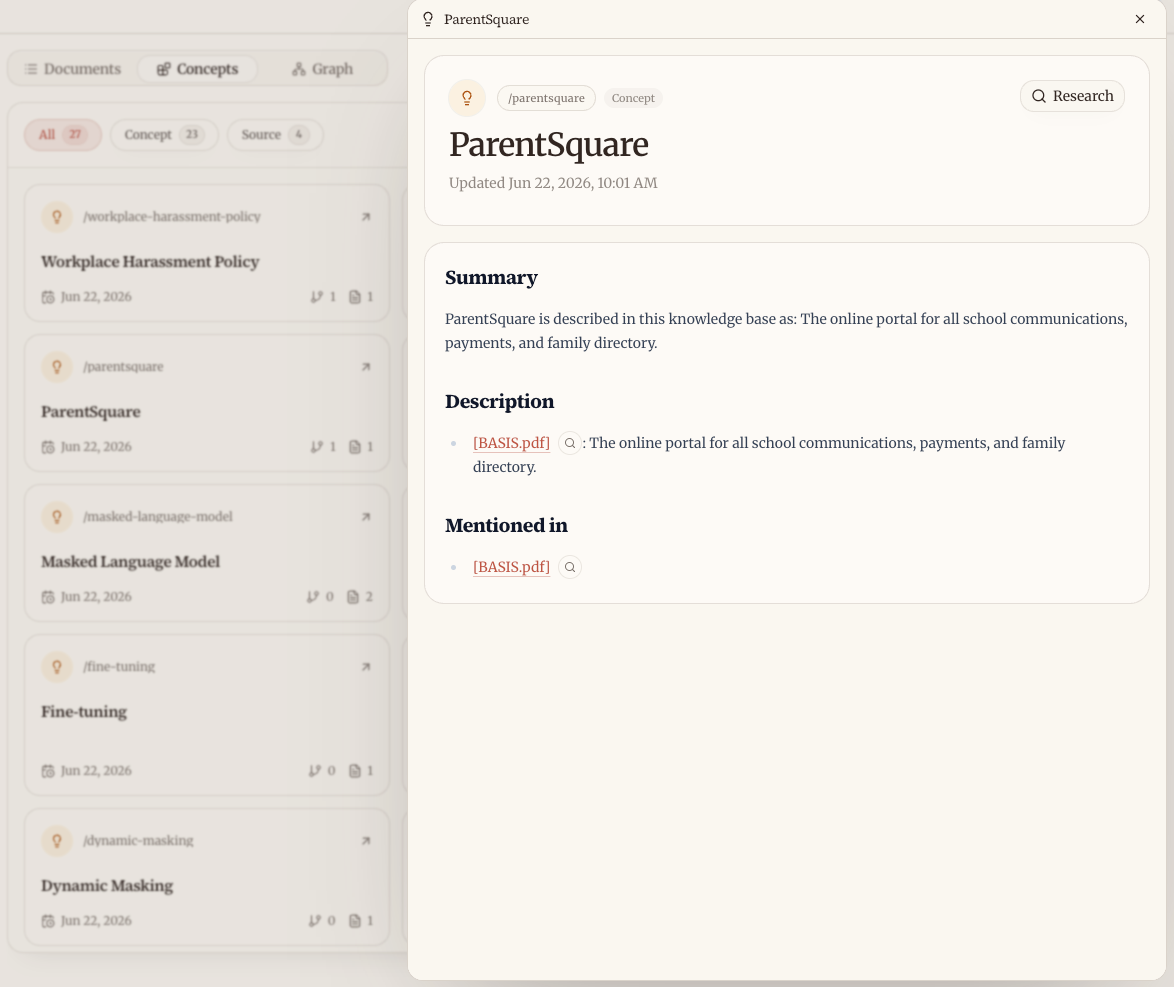The width and height of the screenshot is (1174, 987).
Task: Close the ParentSquare detail panel
Action: coord(1140,19)
